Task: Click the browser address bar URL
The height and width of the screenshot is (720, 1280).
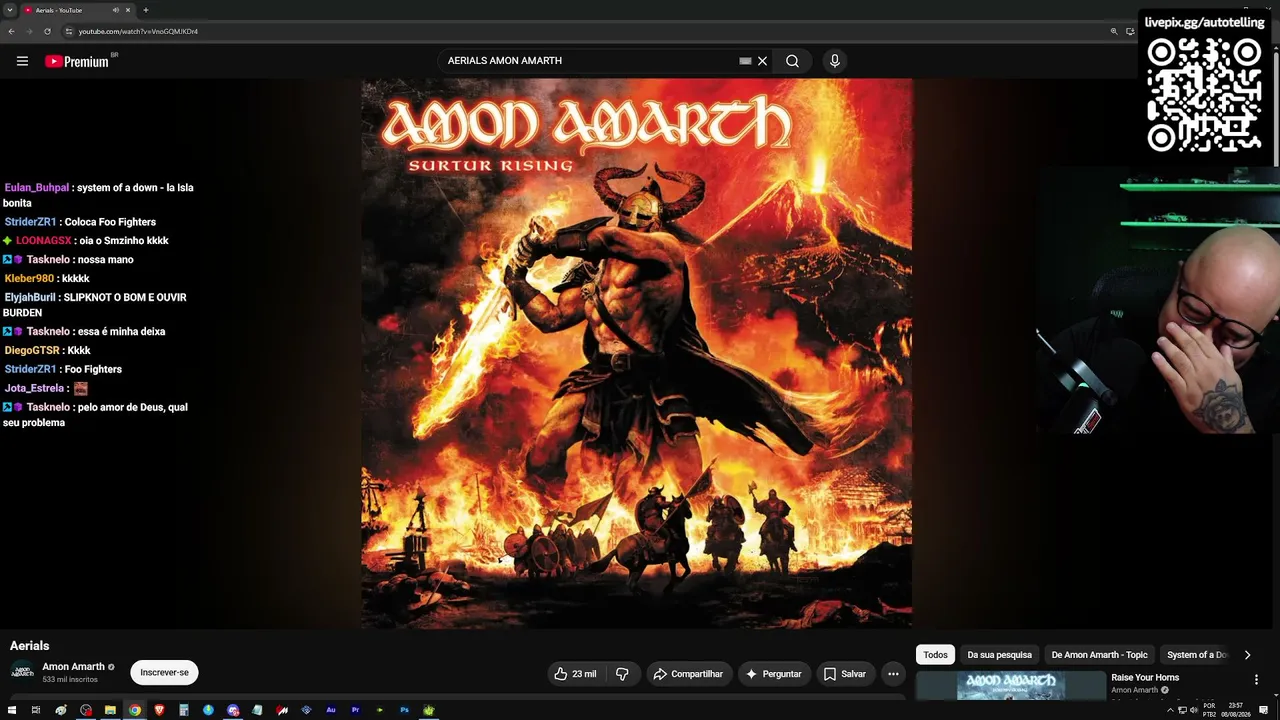Action: 138,31
